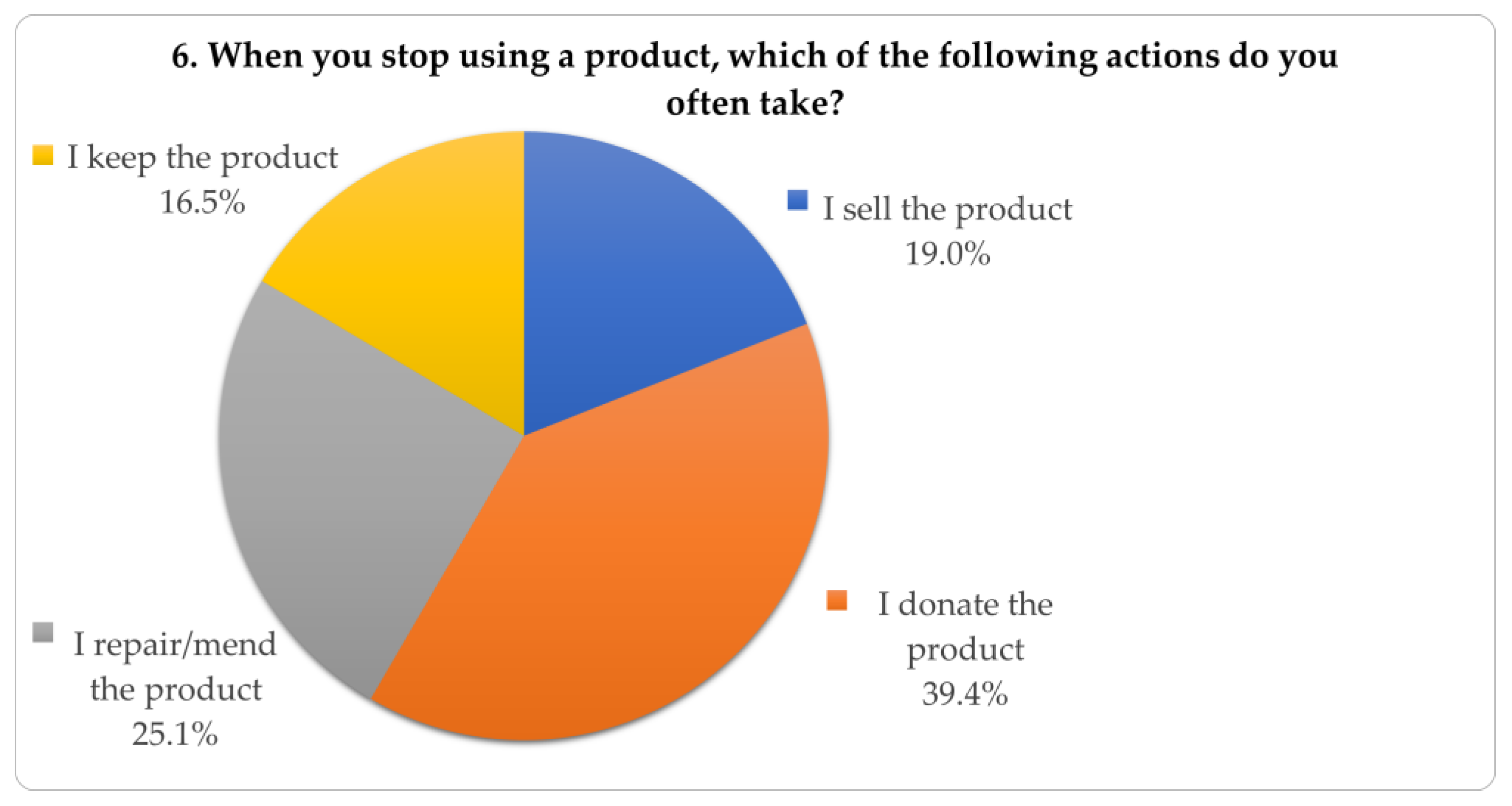Select the gray repair/mend legend swatch
1512x806 pixels.
pos(43,633)
